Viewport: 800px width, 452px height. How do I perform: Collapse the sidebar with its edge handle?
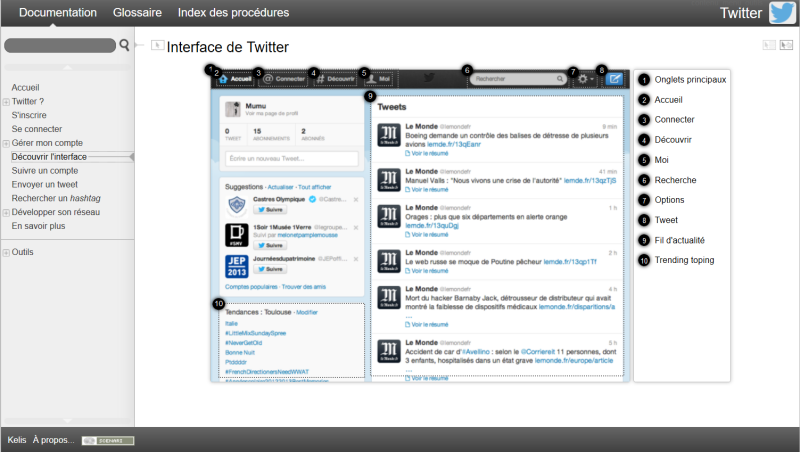click(x=138, y=45)
